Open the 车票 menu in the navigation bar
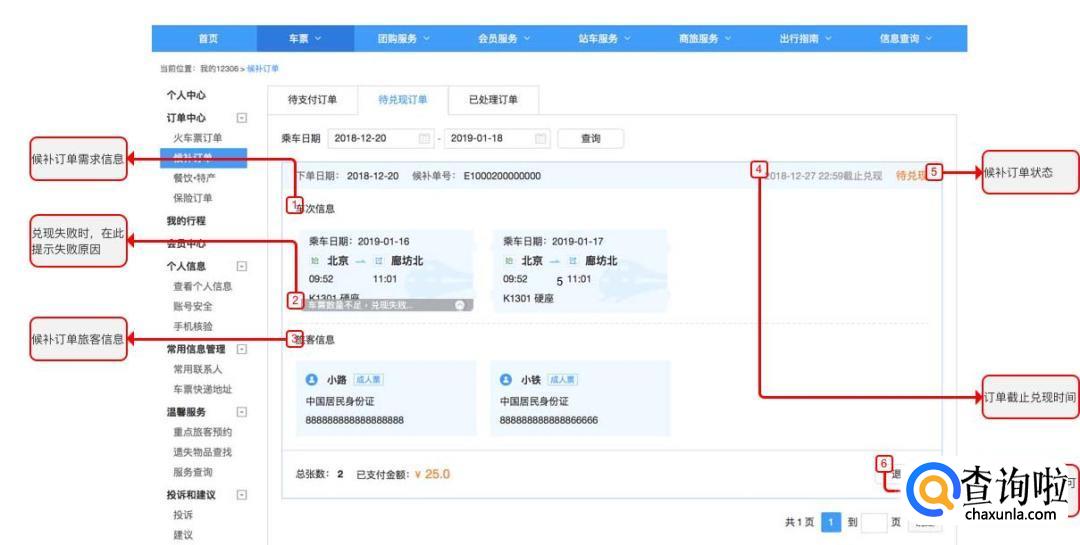 click(x=305, y=39)
